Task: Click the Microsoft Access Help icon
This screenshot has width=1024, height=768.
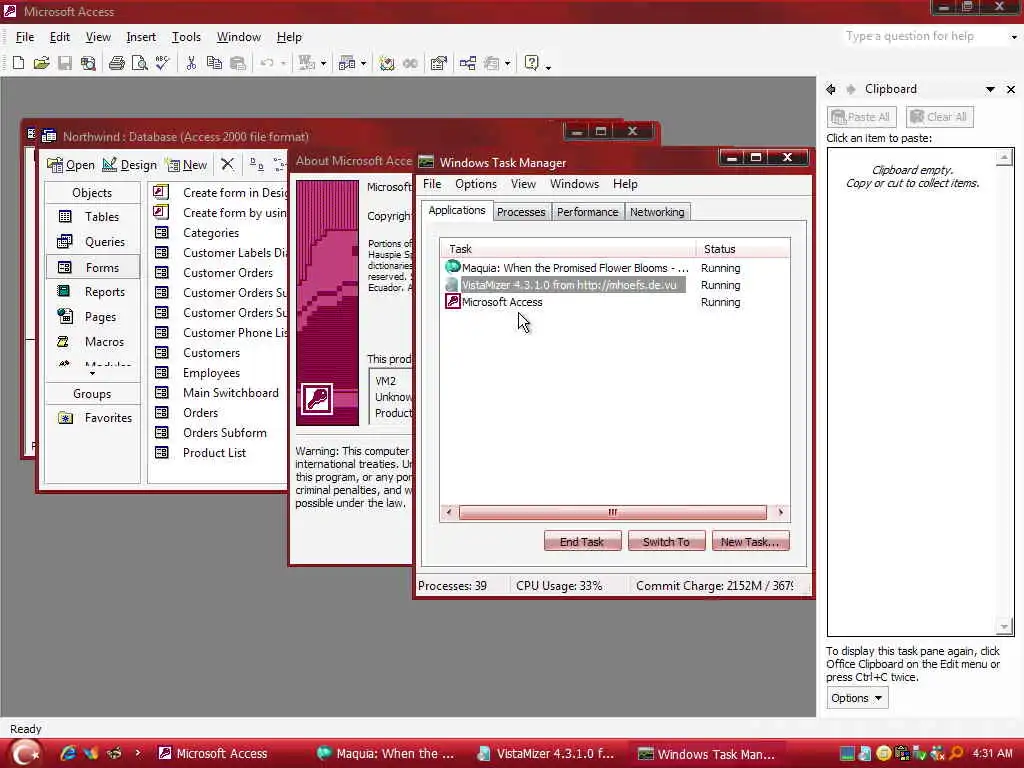Action: click(532, 63)
